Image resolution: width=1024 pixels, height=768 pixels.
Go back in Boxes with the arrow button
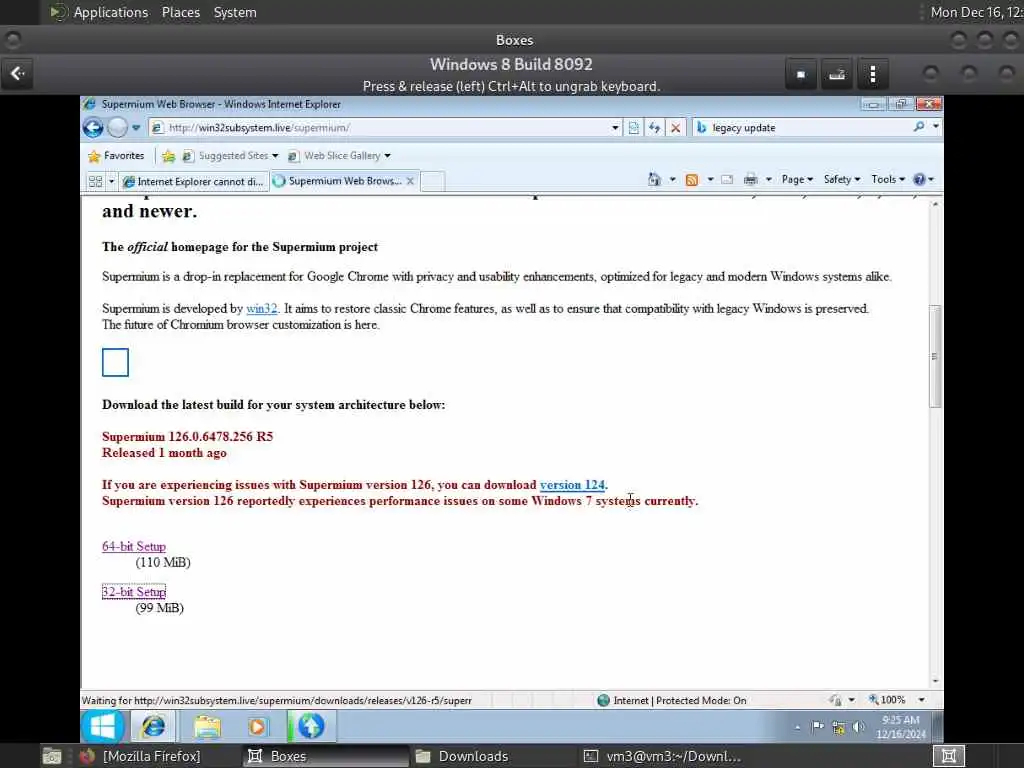click(x=18, y=74)
